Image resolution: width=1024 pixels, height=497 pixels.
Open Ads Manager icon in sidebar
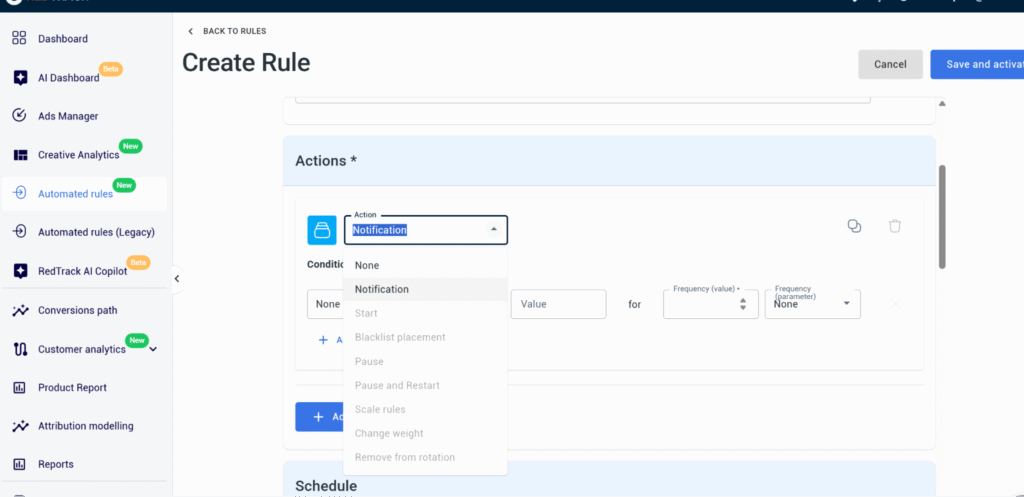20,116
